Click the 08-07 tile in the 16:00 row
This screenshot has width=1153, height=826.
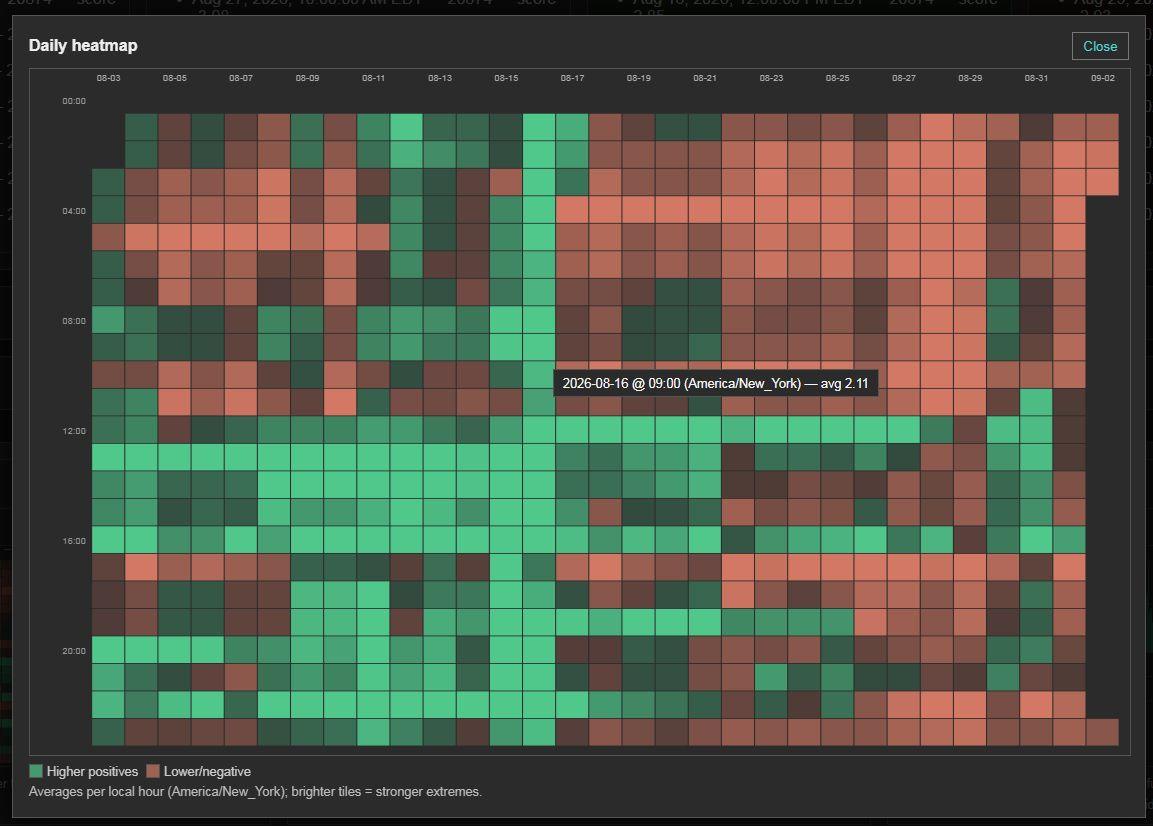point(240,540)
